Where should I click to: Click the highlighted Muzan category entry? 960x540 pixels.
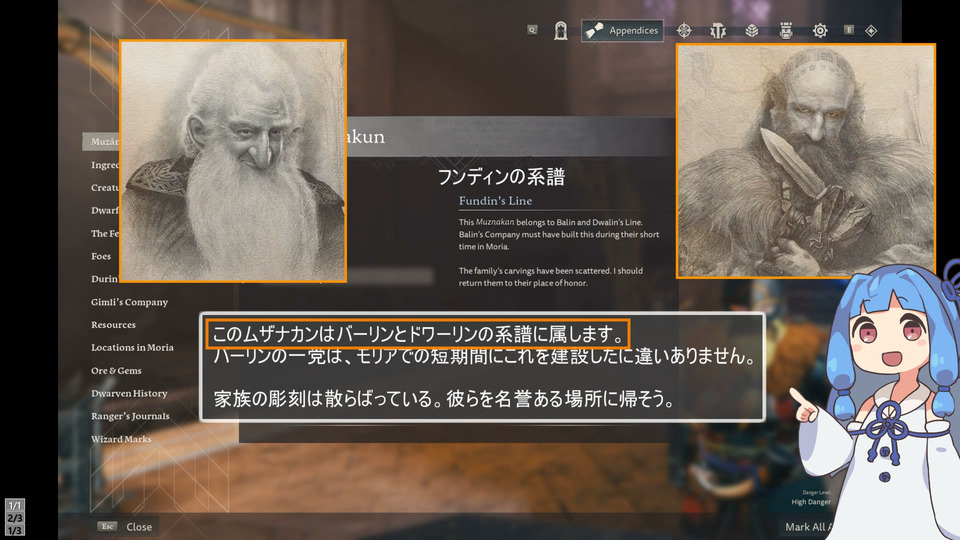[101, 141]
